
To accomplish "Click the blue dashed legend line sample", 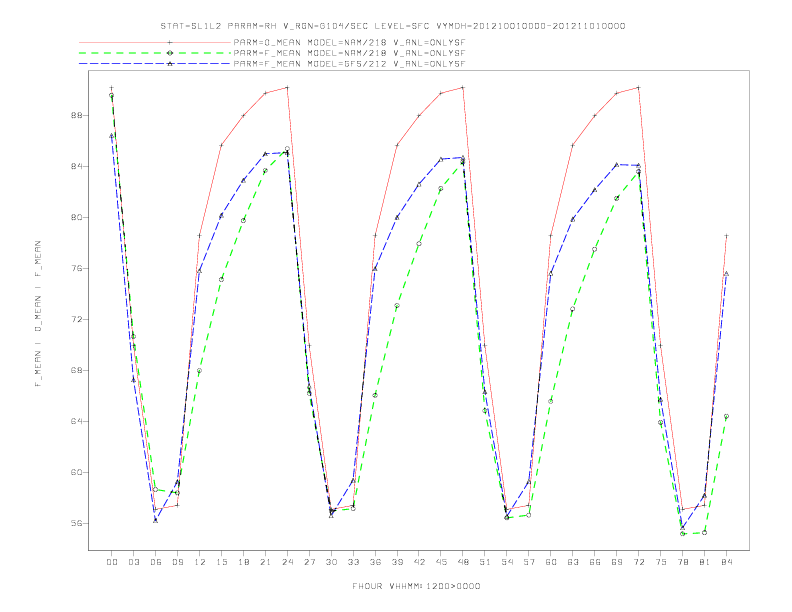I will pos(155,64).
